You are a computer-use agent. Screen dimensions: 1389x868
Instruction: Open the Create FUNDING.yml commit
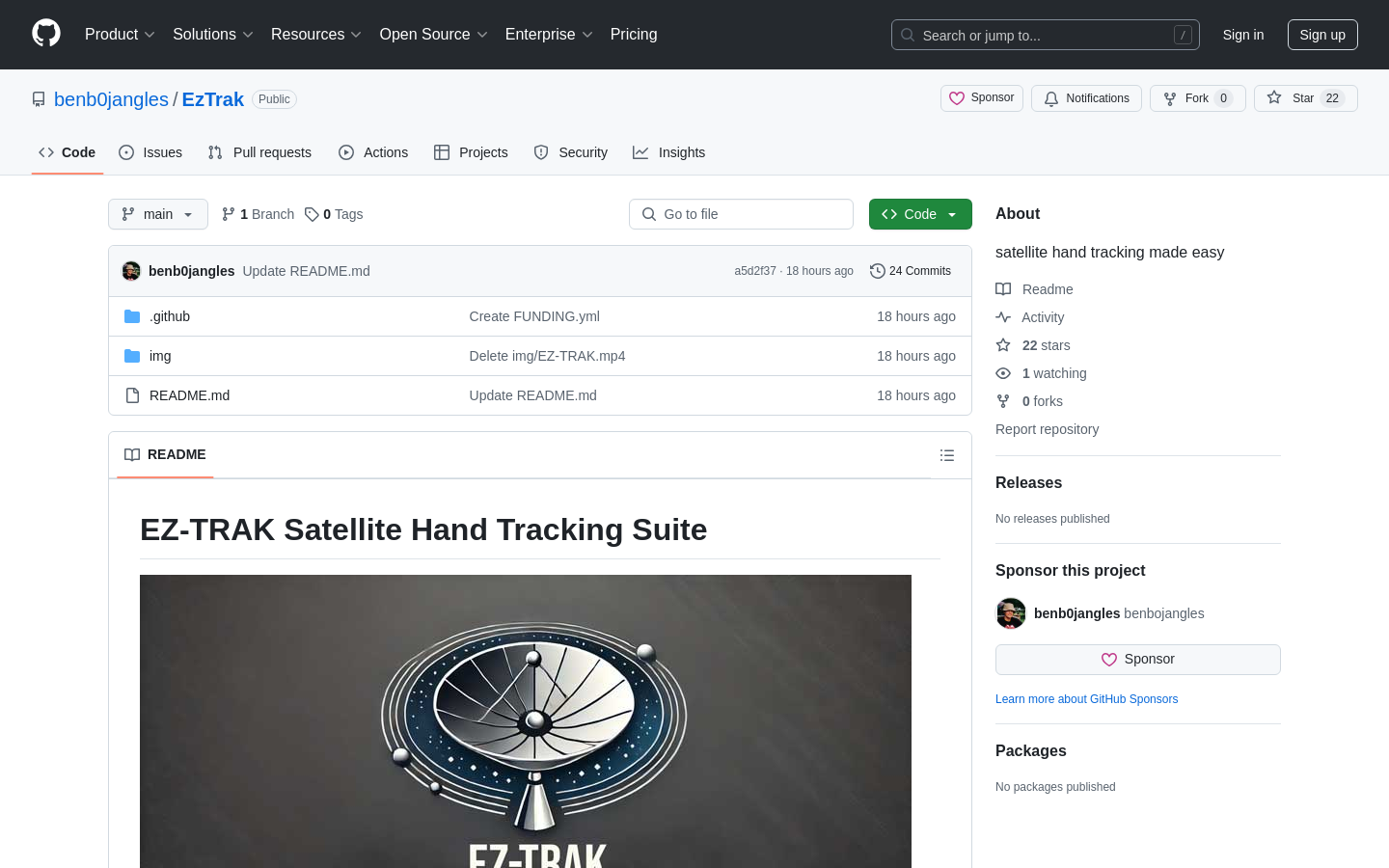coord(534,316)
